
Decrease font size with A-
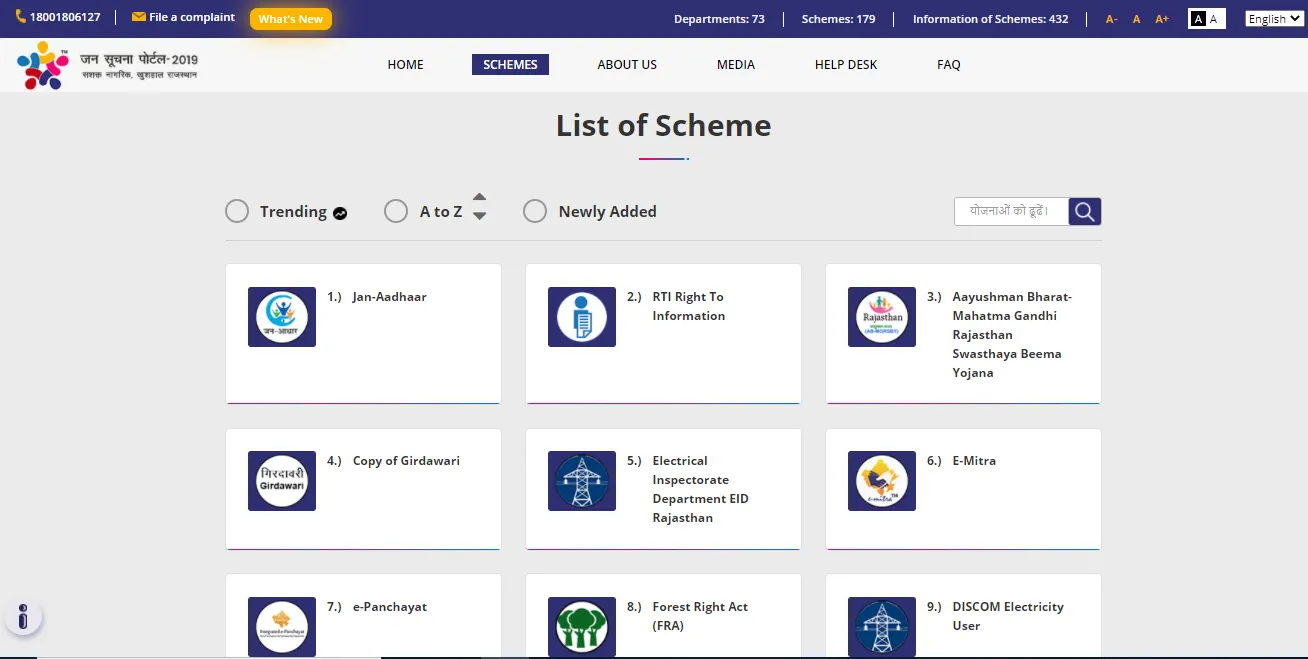[1112, 19]
